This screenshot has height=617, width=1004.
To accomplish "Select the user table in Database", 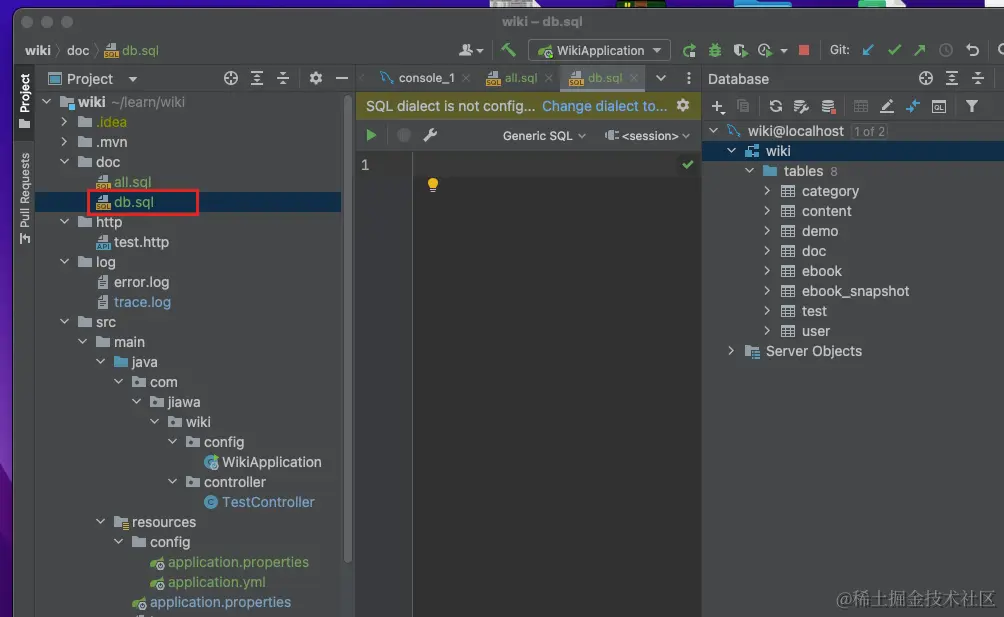I will (x=815, y=331).
